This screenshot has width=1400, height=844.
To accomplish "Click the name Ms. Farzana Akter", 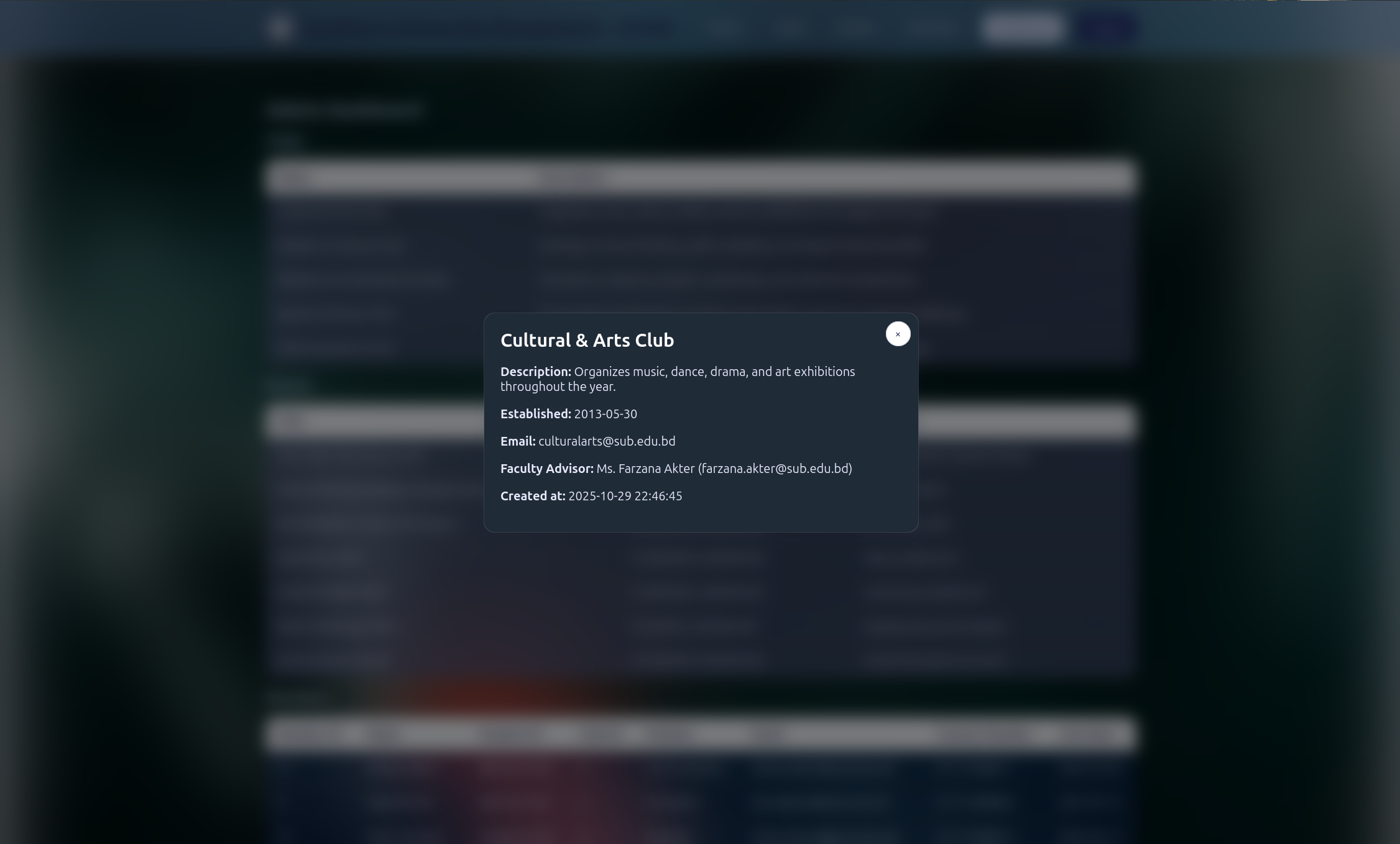I will (x=645, y=468).
